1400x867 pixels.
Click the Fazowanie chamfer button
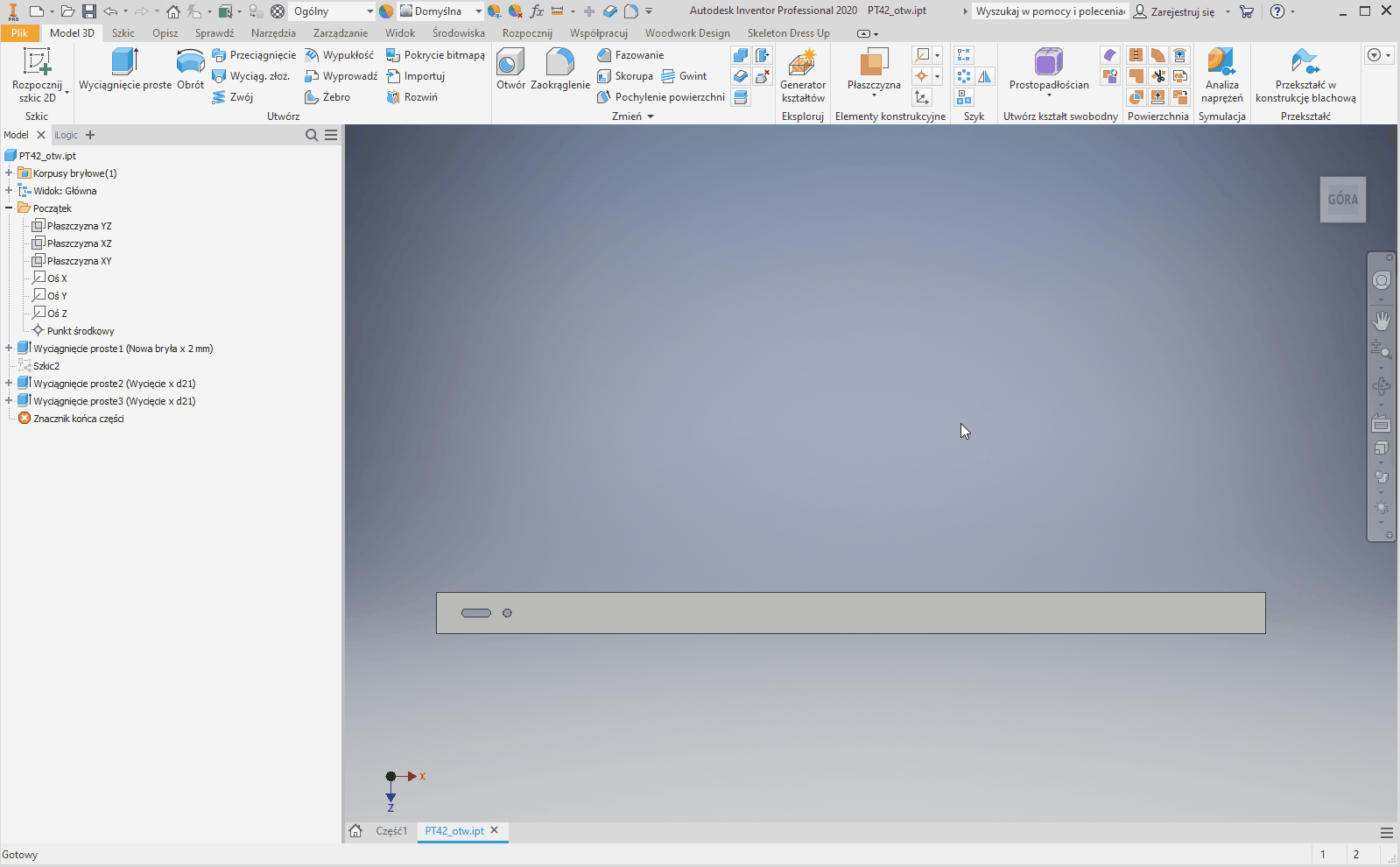click(x=639, y=55)
